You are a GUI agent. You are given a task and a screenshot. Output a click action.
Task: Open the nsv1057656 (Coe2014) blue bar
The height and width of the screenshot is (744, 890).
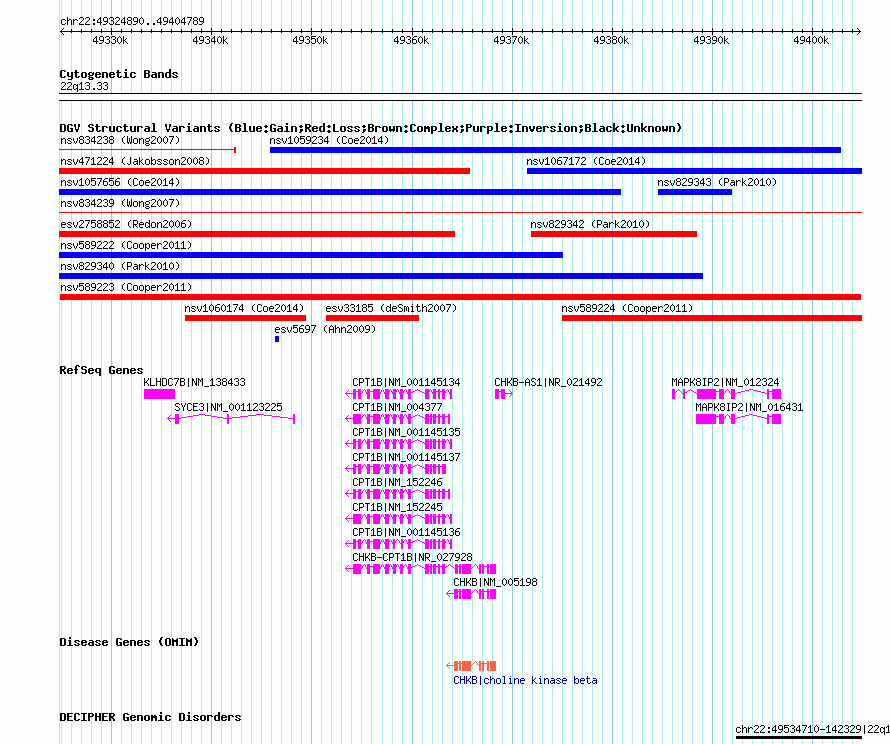(x=340, y=192)
